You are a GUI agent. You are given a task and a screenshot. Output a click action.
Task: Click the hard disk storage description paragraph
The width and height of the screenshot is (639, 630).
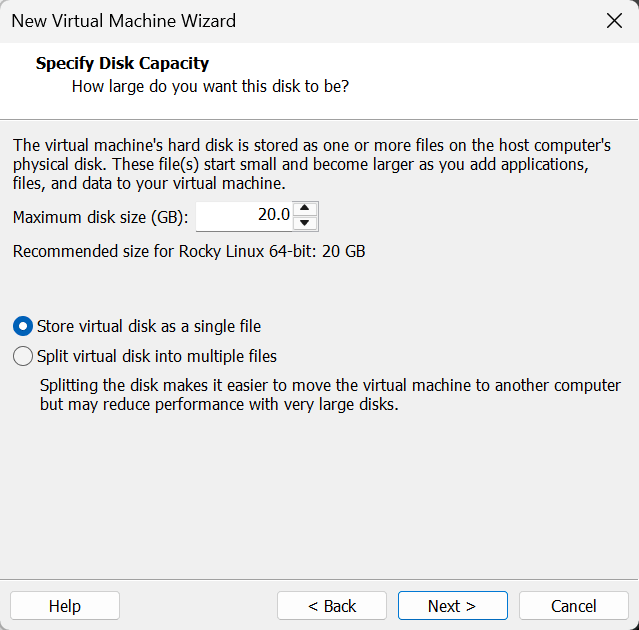311,164
